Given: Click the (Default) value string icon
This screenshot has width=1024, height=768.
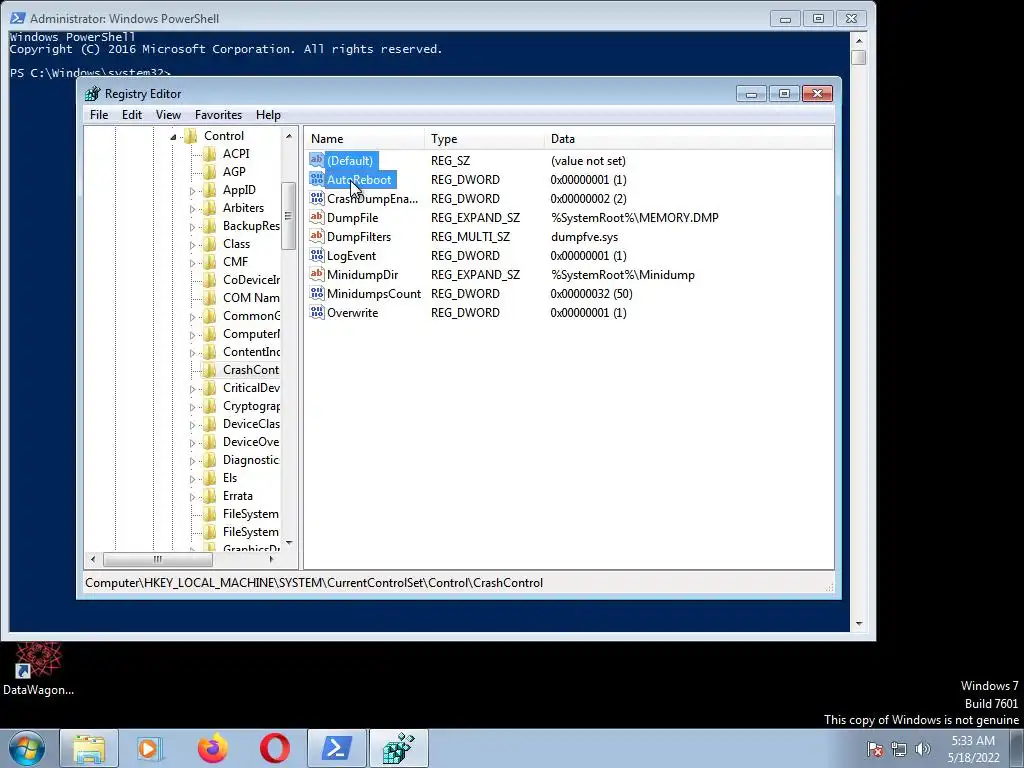Looking at the screenshot, I should click(317, 160).
